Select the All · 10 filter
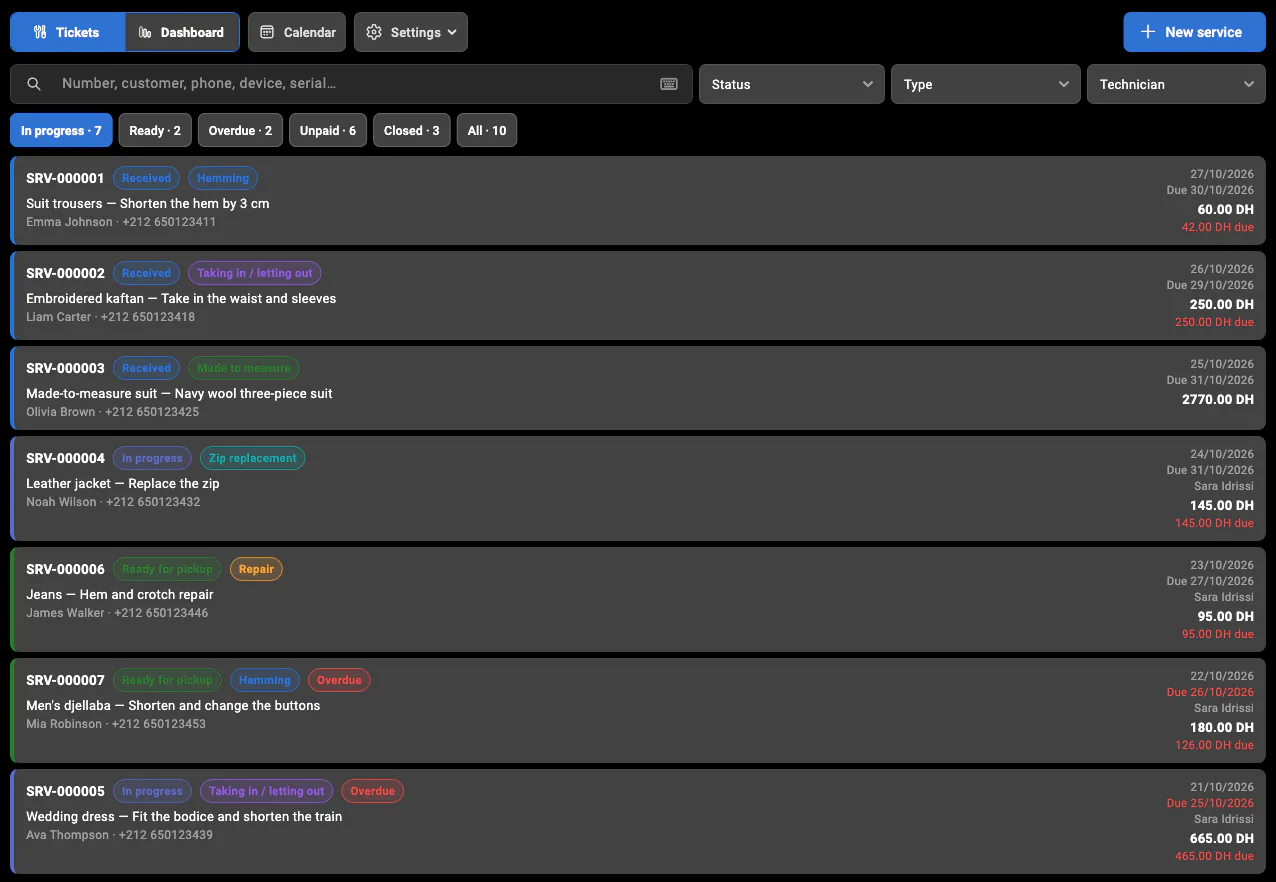 [x=487, y=130]
